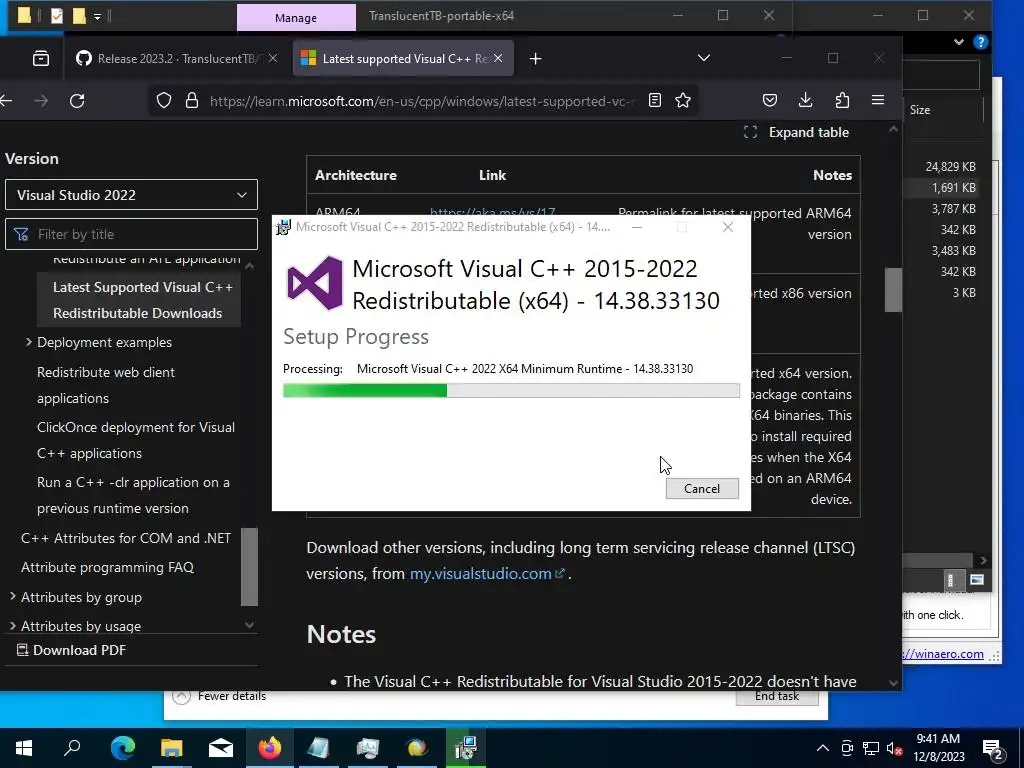Image resolution: width=1024 pixels, height=768 pixels.
Task: Open C++ Attributes for COM and .NET
Action: (x=125, y=538)
